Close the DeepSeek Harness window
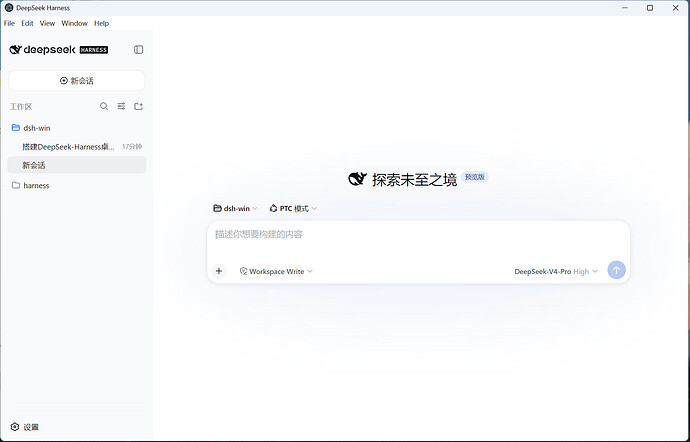This screenshot has height=442, width=690. tap(675, 8)
